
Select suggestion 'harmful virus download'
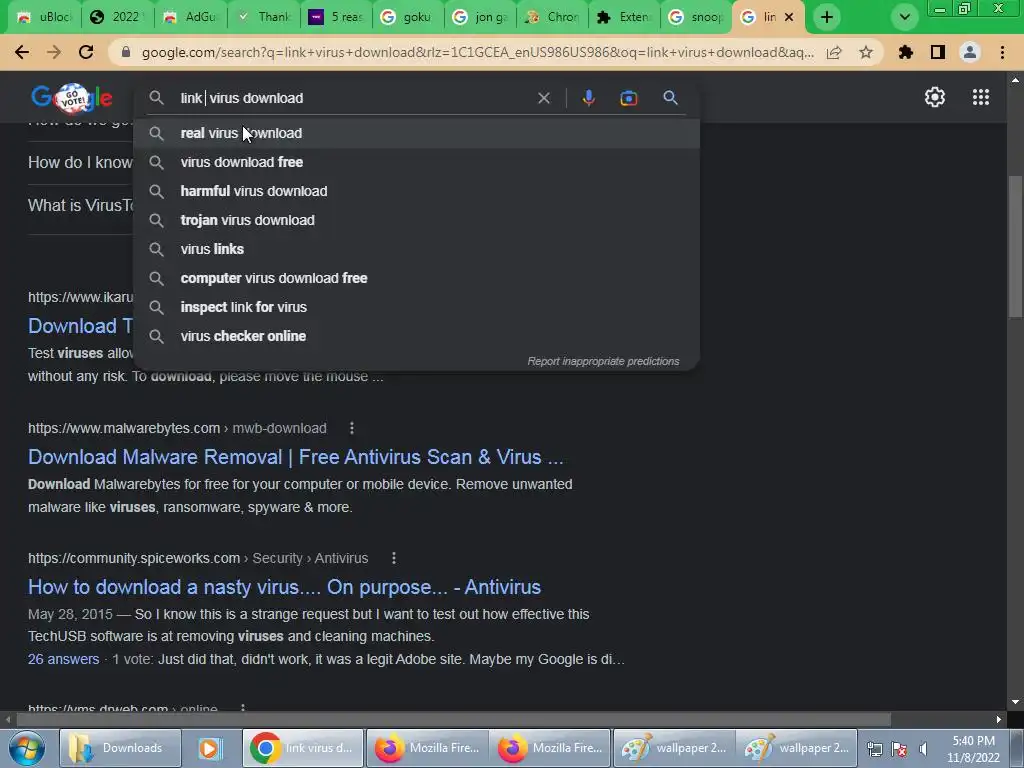(416, 191)
